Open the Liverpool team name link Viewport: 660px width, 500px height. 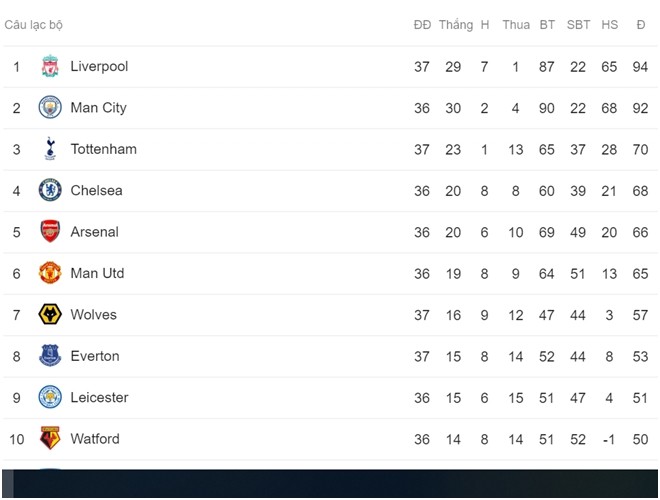pos(99,66)
